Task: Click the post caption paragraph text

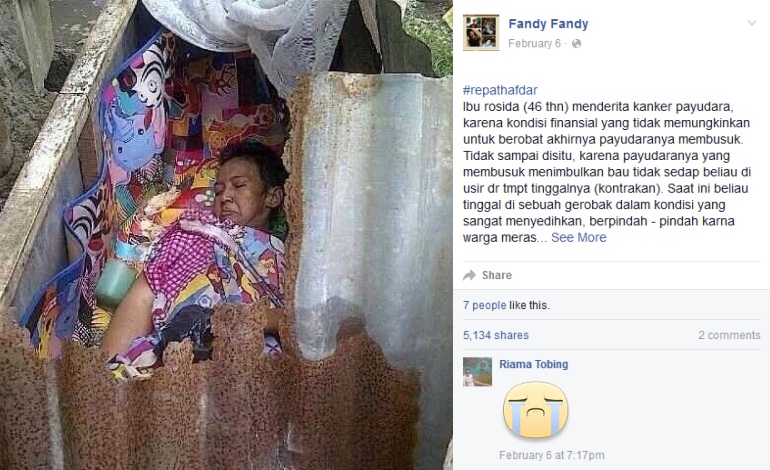Action: pyautogui.click(x=607, y=172)
